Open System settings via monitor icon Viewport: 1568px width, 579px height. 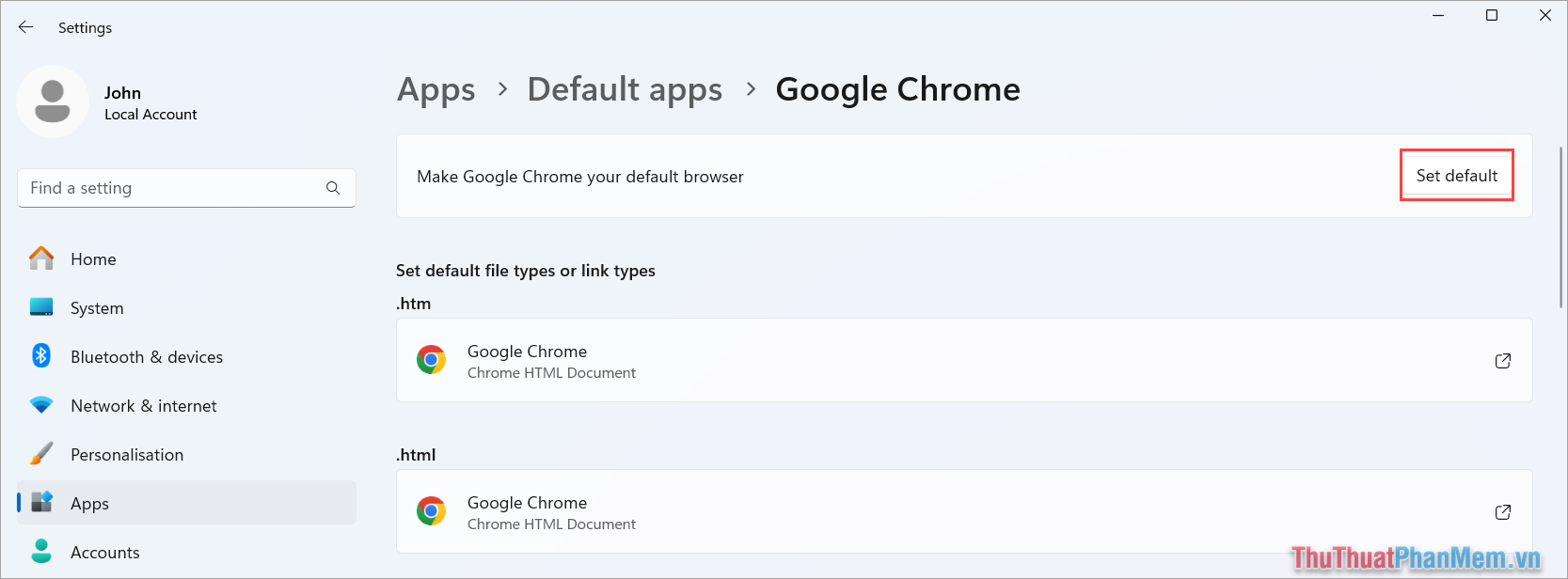pos(41,307)
